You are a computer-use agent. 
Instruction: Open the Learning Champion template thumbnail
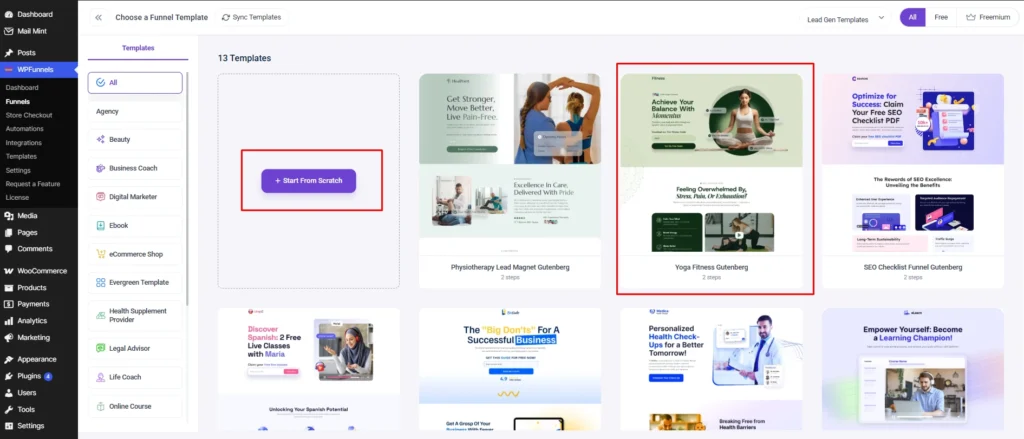click(913, 369)
